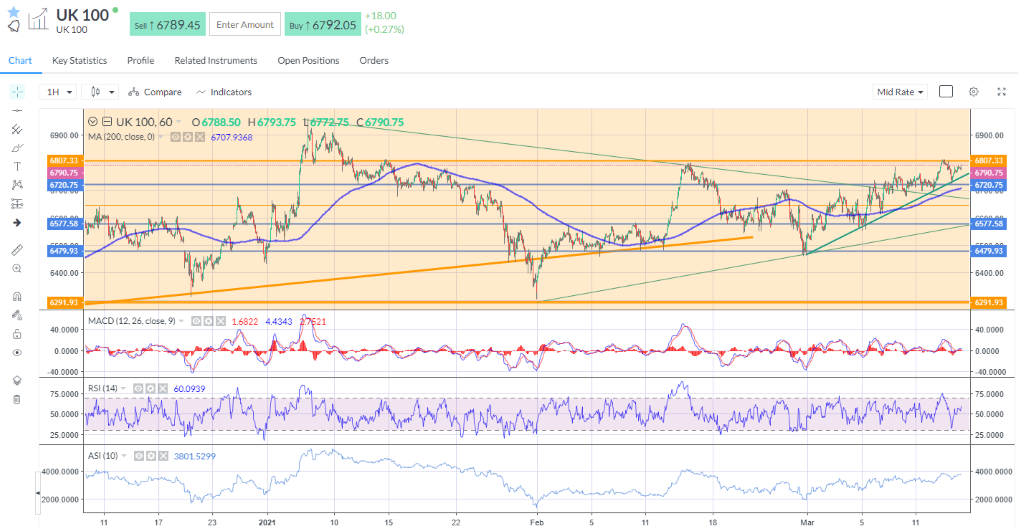Expand the candlestick chart style dropdown
The width and height of the screenshot is (1024, 529).
point(103,92)
